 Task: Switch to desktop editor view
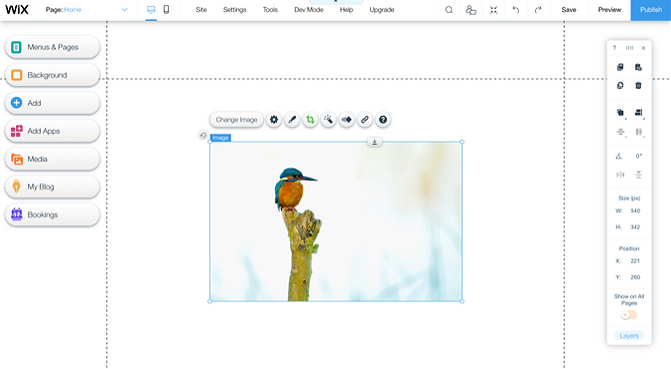151,9
